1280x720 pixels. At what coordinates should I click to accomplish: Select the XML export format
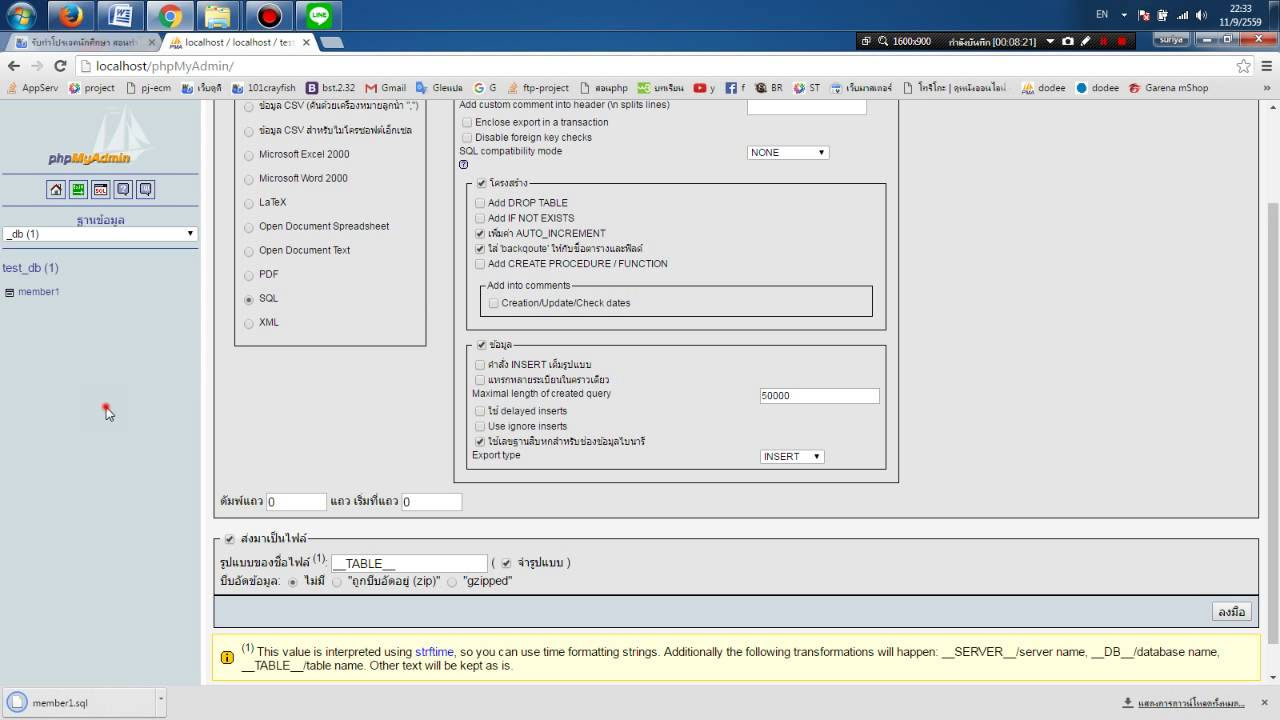(x=249, y=323)
